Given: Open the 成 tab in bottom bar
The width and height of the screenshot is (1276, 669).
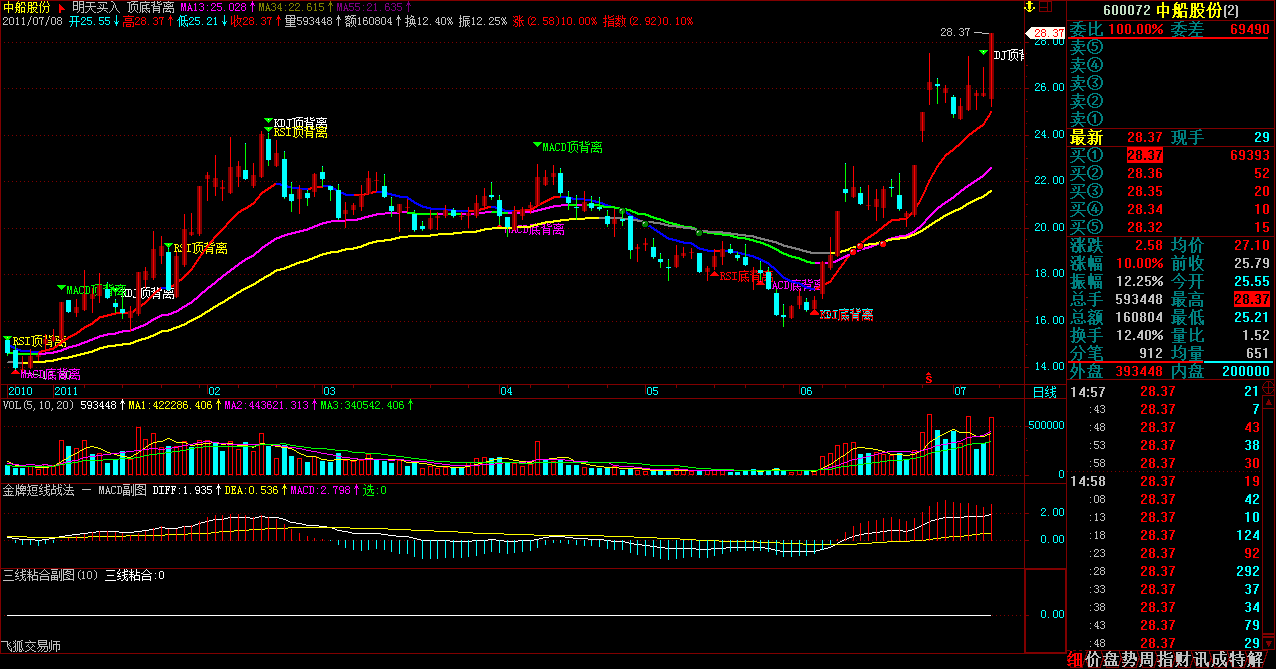Looking at the screenshot, I should 1219,659.
